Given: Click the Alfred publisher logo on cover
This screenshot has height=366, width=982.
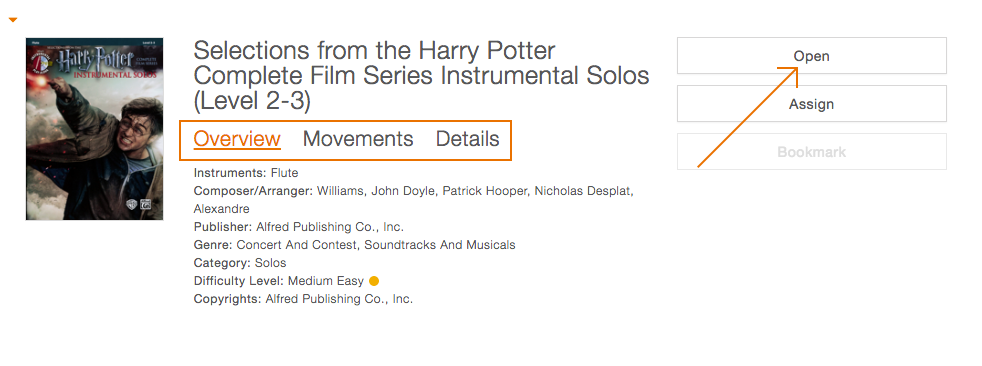Looking at the screenshot, I should click(146, 204).
